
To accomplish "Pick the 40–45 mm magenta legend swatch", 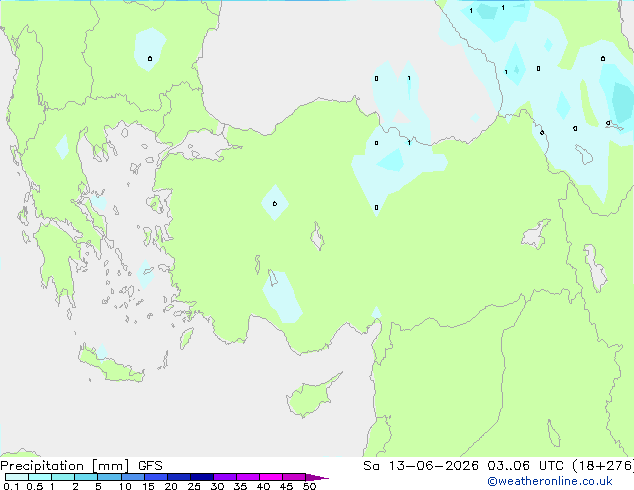I will (271, 477).
